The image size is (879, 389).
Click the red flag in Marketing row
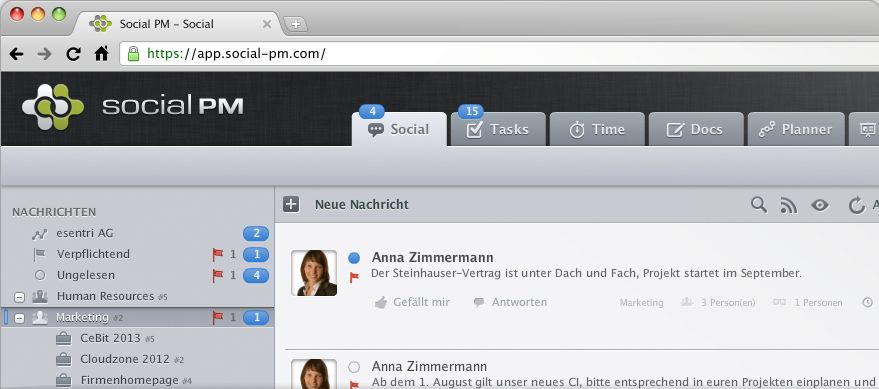[x=218, y=317]
